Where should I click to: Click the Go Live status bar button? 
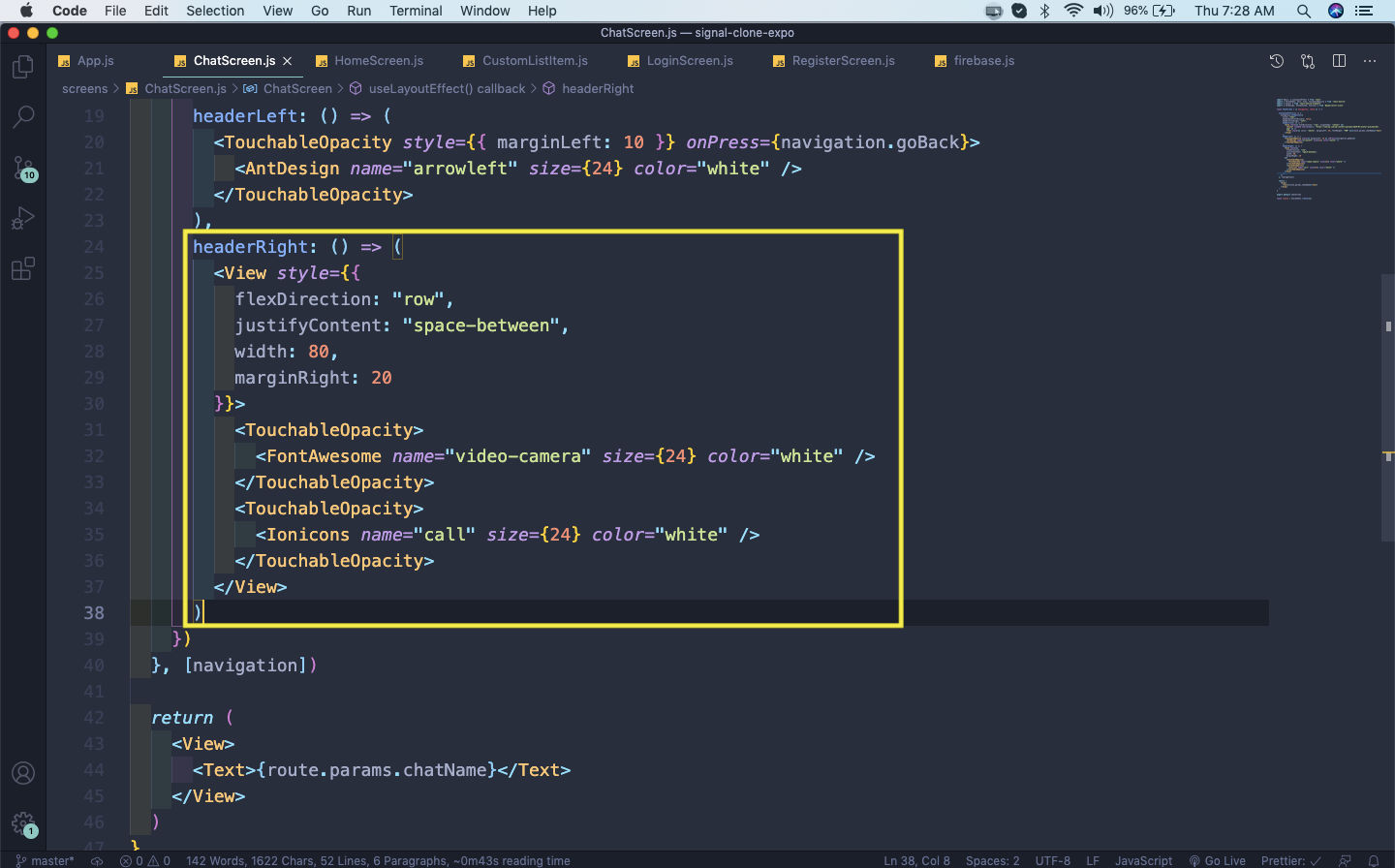click(1218, 860)
